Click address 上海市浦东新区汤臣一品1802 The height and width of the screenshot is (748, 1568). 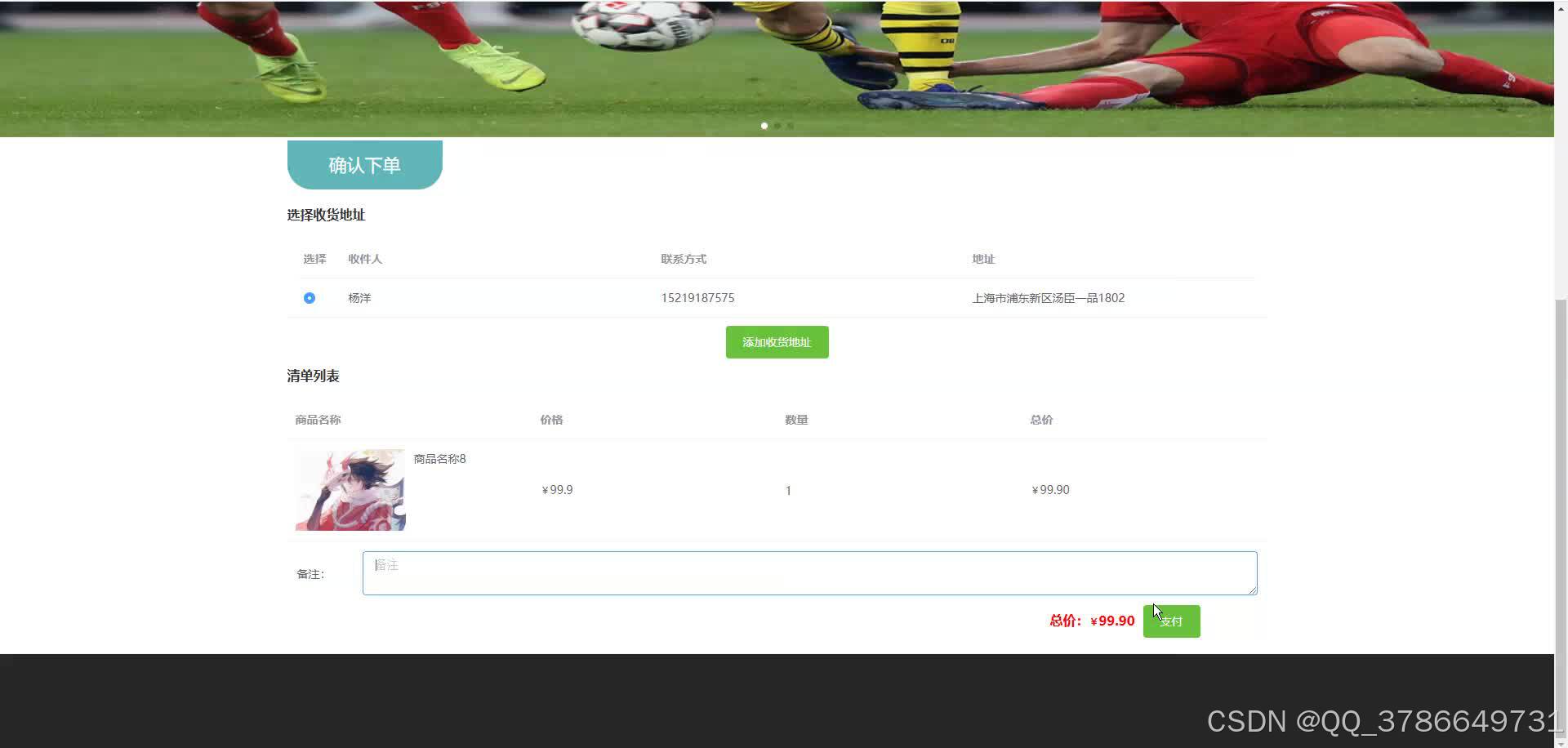tap(1048, 298)
